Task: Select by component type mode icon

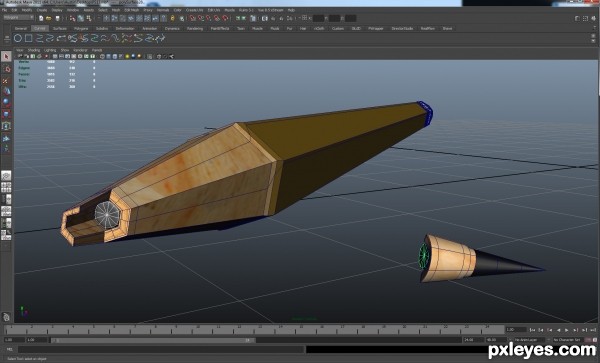Action: (89, 18)
